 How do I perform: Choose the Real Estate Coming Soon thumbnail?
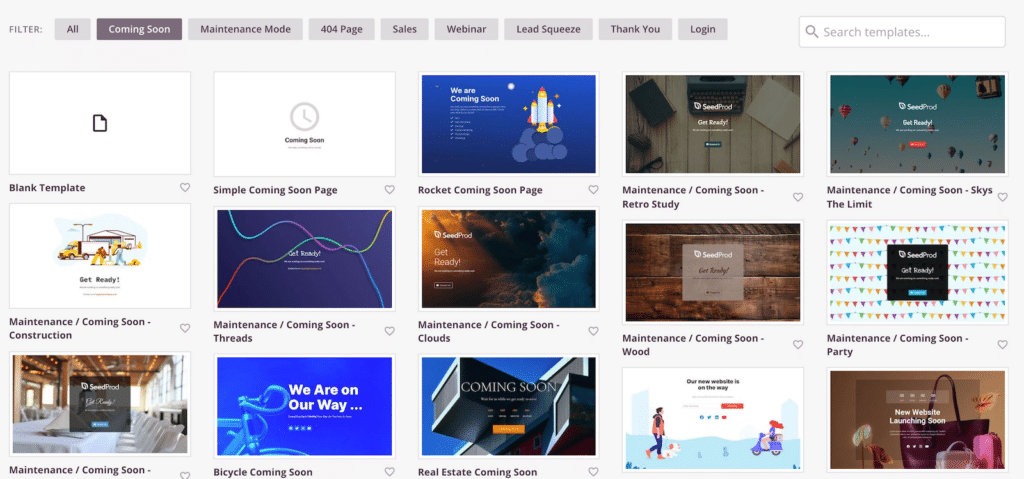pos(509,406)
